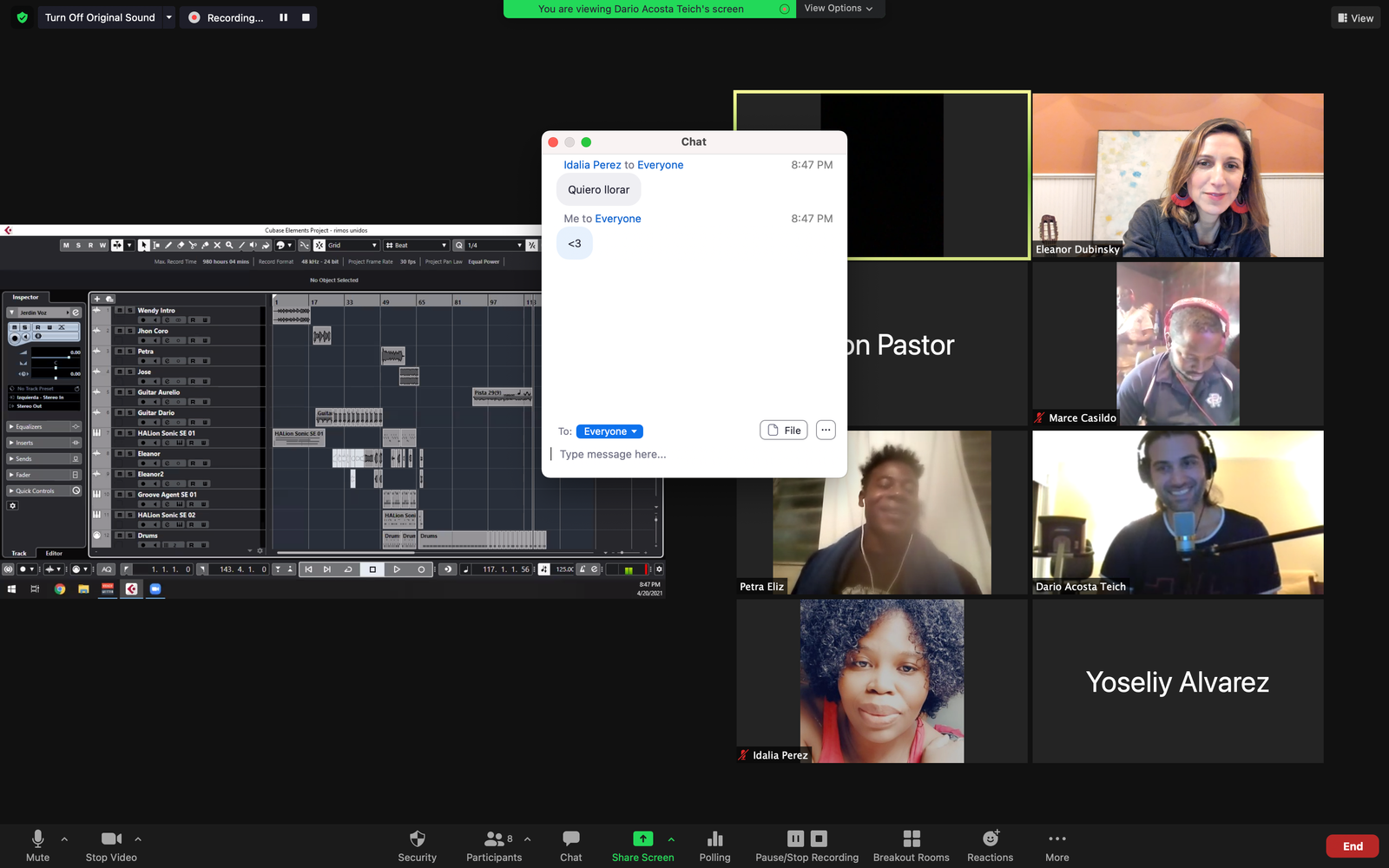Click the green Share Screen icon
1389x868 pixels.
[642, 838]
